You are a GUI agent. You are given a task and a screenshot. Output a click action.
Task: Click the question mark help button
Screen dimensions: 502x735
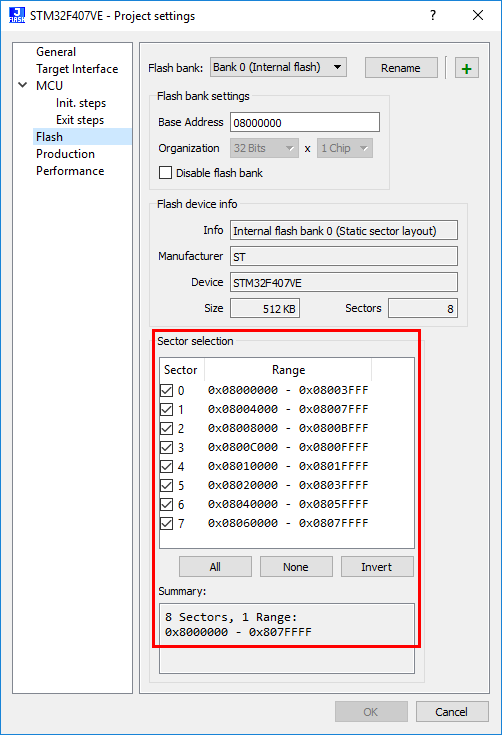point(433,15)
